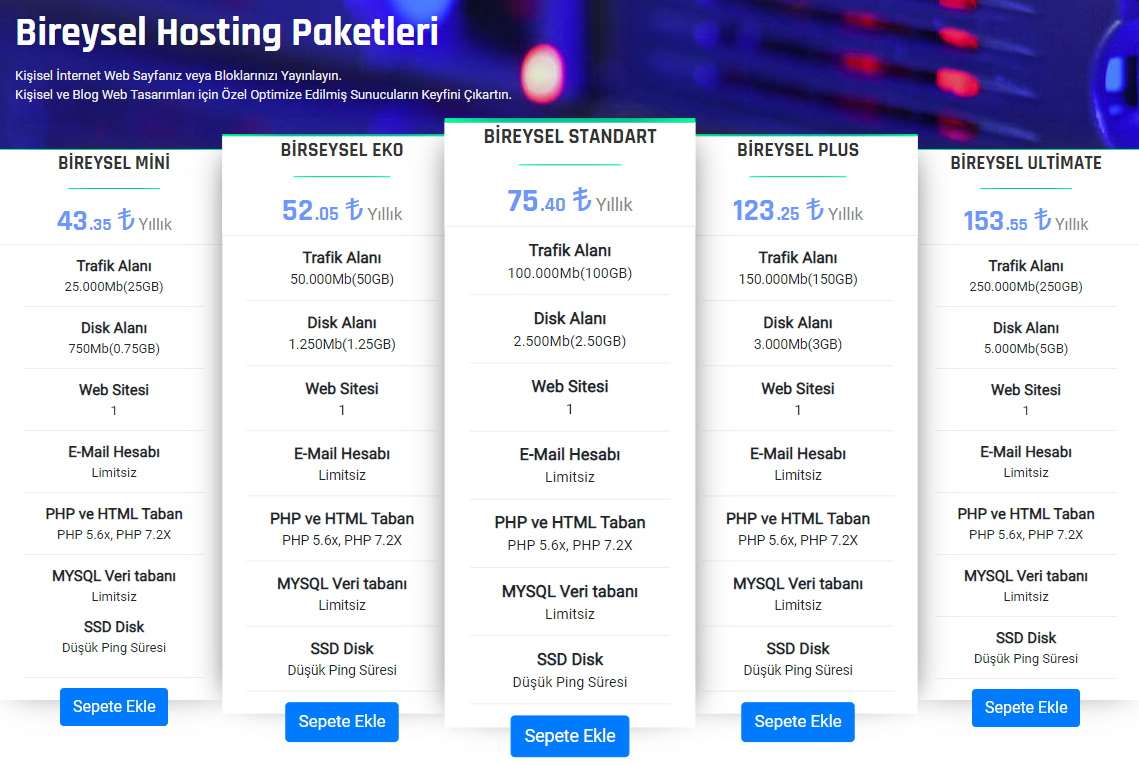Viewport: 1139px width, 765px height.
Task: Select the Bireysel Mini plan title
Action: (x=114, y=163)
